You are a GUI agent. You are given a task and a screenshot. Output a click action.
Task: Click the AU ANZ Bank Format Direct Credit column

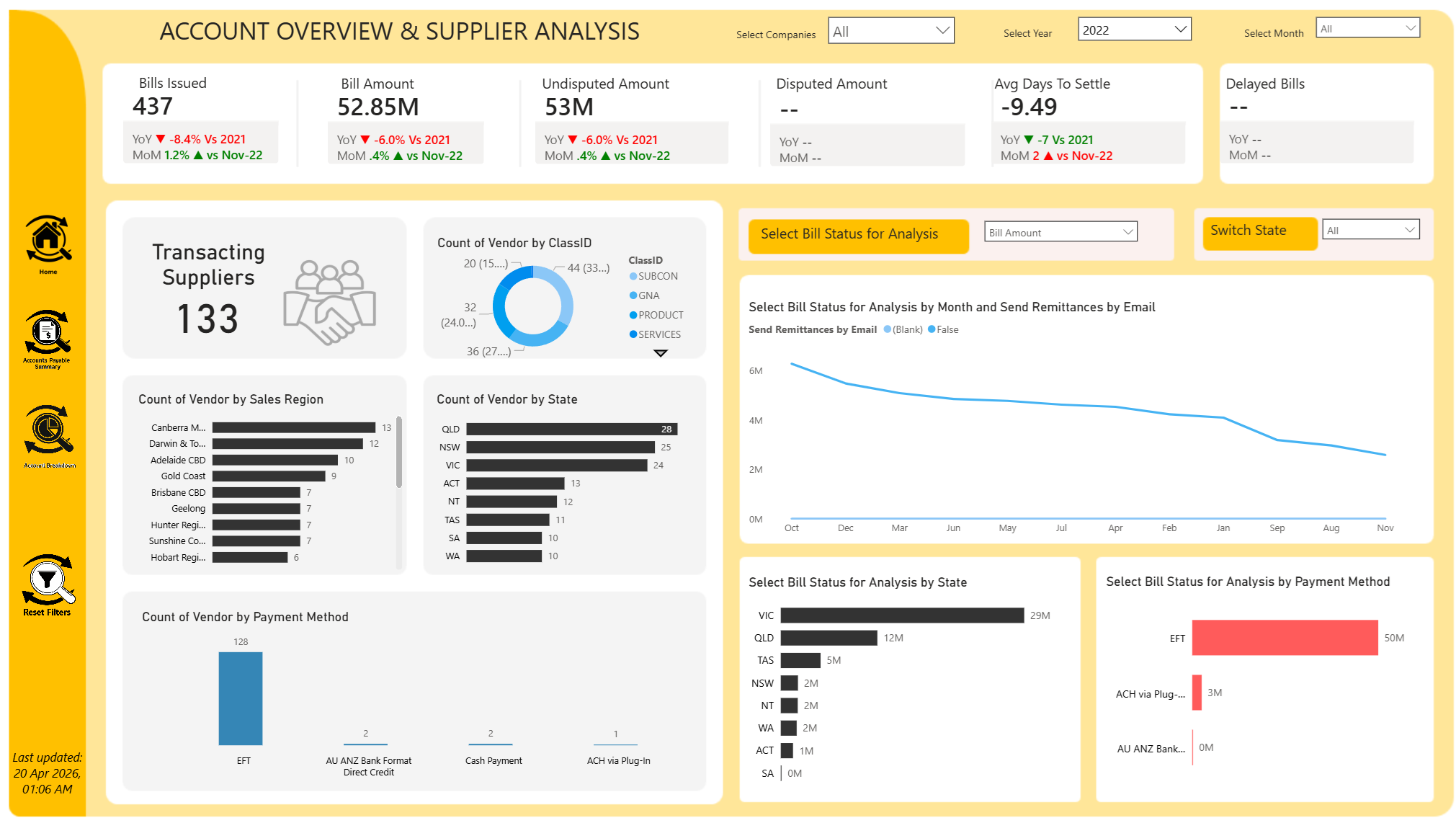(366, 744)
